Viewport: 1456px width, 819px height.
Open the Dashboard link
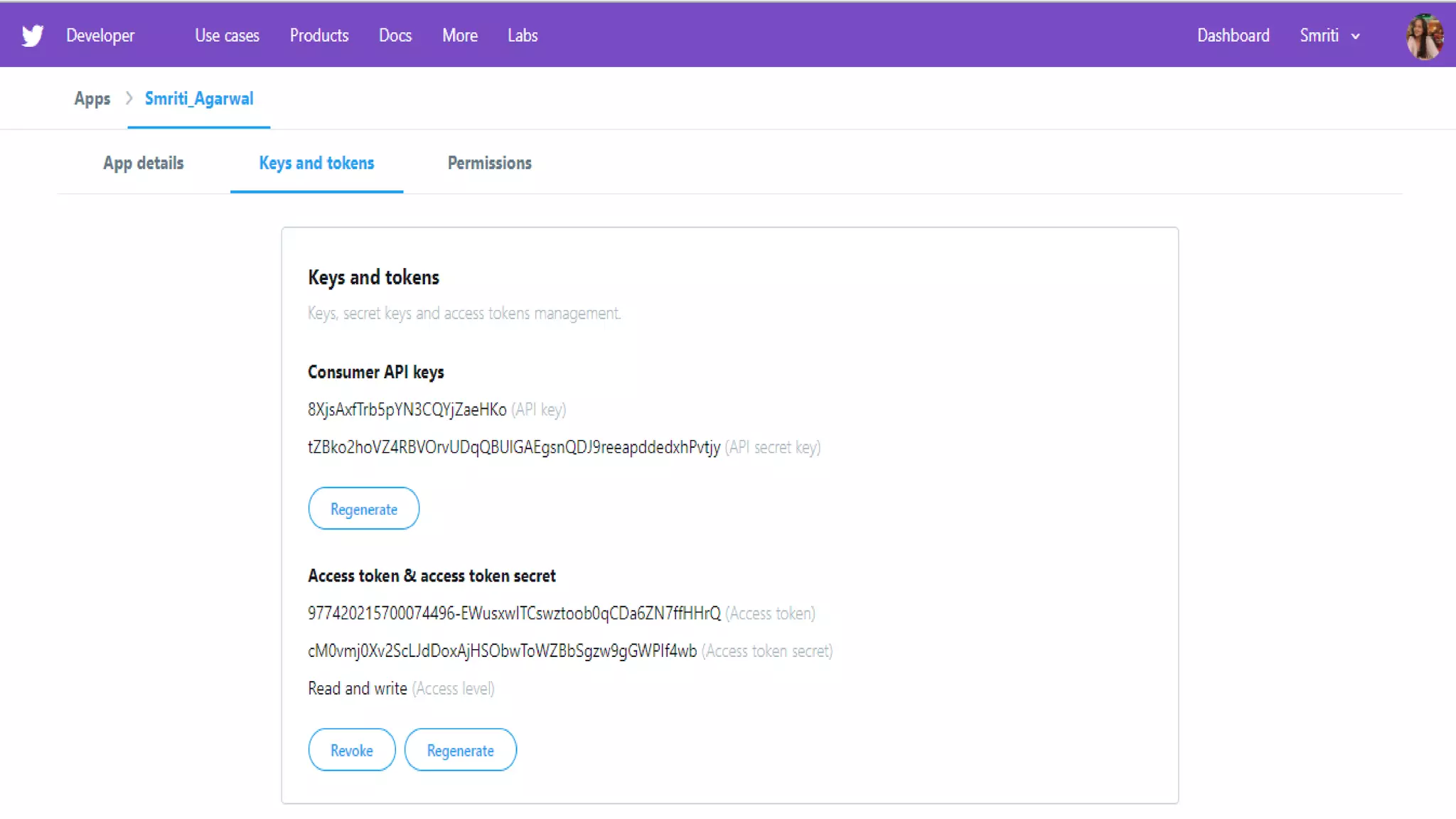(1233, 36)
